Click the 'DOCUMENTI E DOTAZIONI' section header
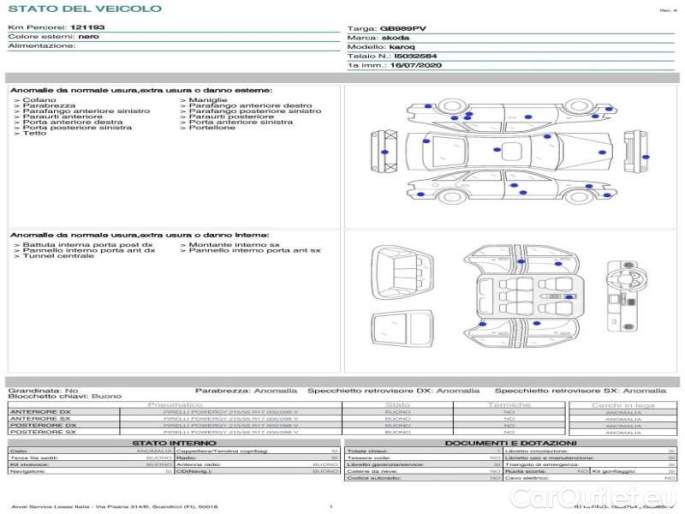Screen dimensions: 685x514 510,443
